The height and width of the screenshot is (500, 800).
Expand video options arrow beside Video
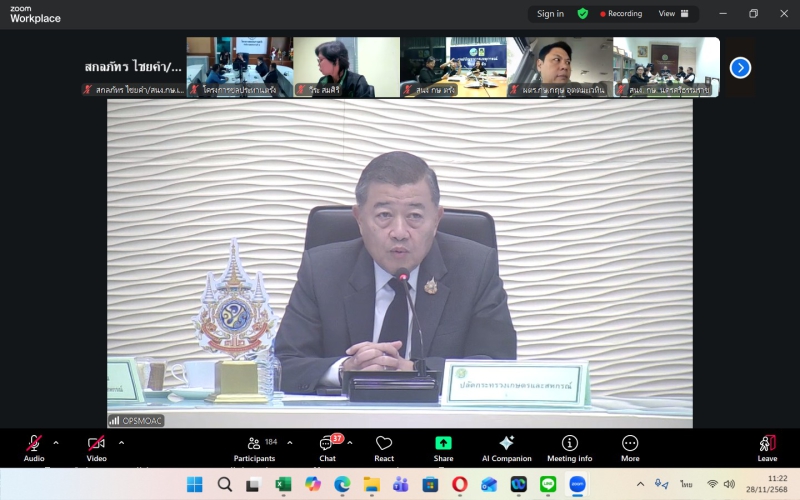[121, 442]
